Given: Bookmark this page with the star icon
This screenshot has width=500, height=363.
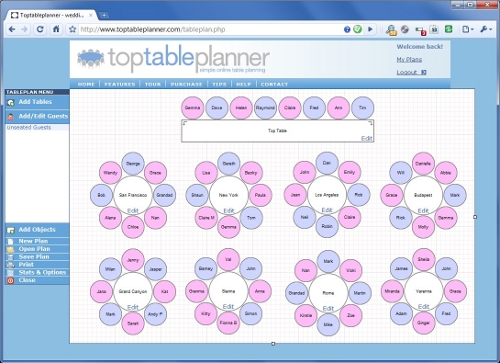Looking at the screenshot, I should point(72,29).
